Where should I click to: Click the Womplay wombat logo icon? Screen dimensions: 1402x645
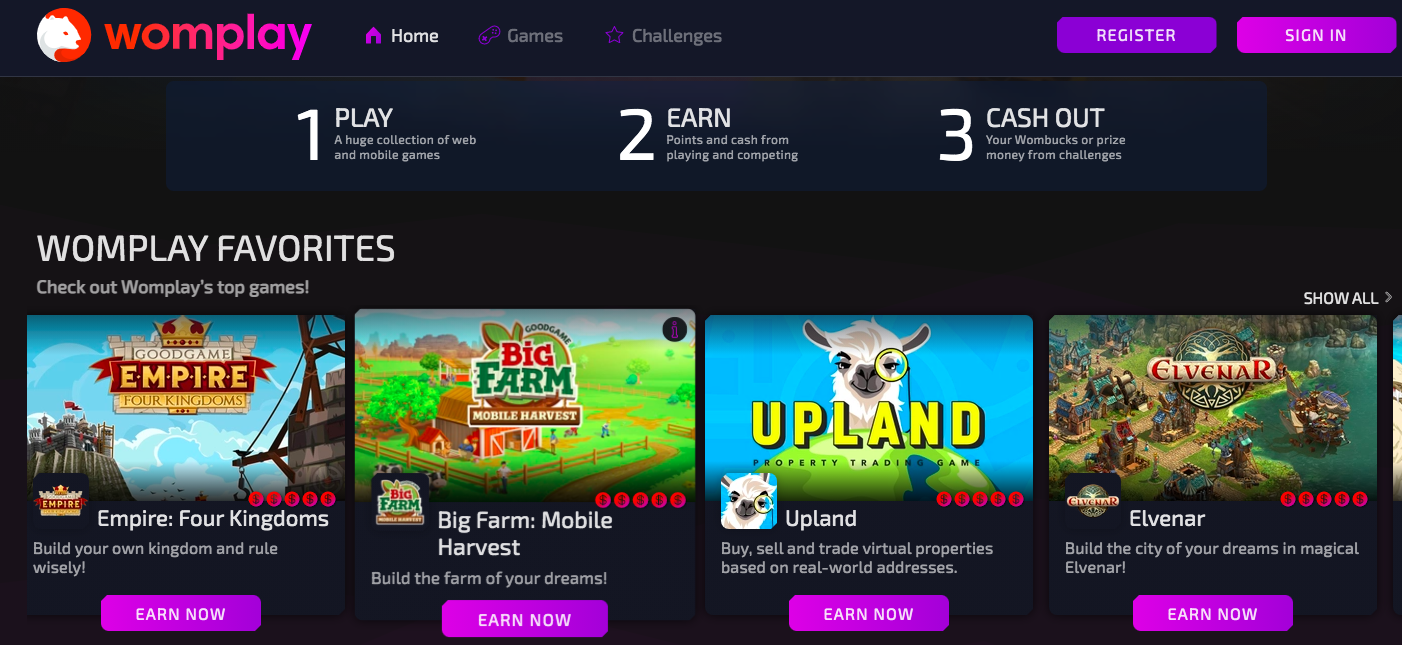click(x=64, y=36)
